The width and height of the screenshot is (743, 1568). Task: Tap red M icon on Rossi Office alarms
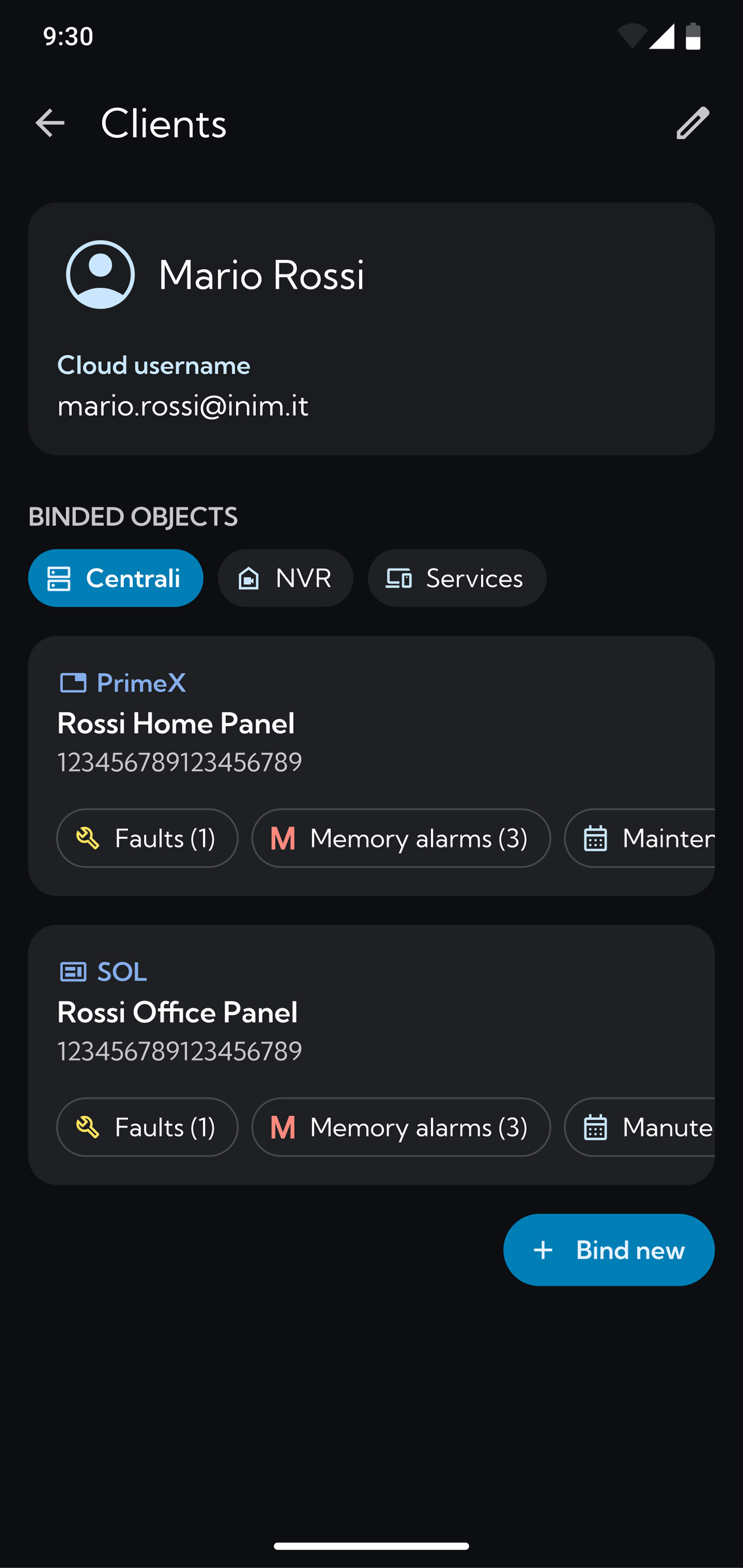click(x=283, y=1128)
